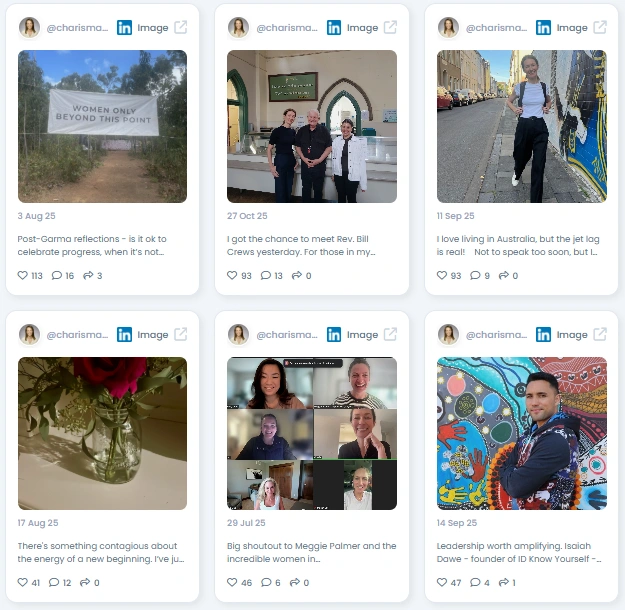
Task: Click the comment icon showing 6 comments
Action: point(266,582)
